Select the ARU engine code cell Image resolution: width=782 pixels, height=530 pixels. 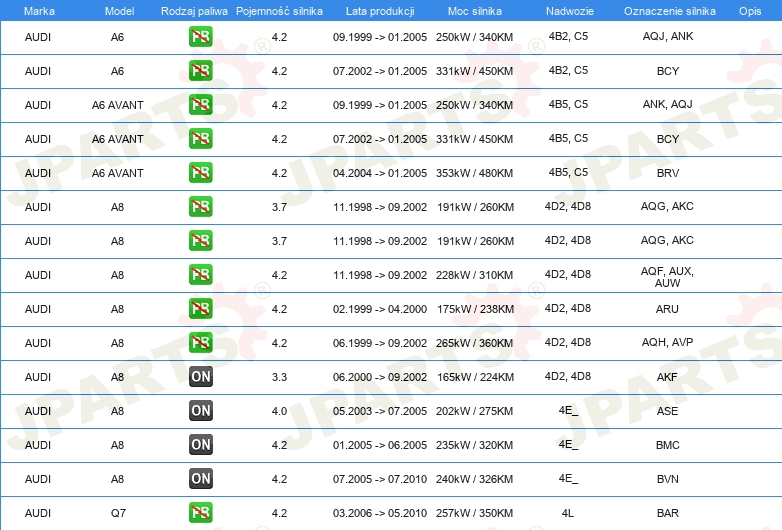pyautogui.click(x=667, y=309)
